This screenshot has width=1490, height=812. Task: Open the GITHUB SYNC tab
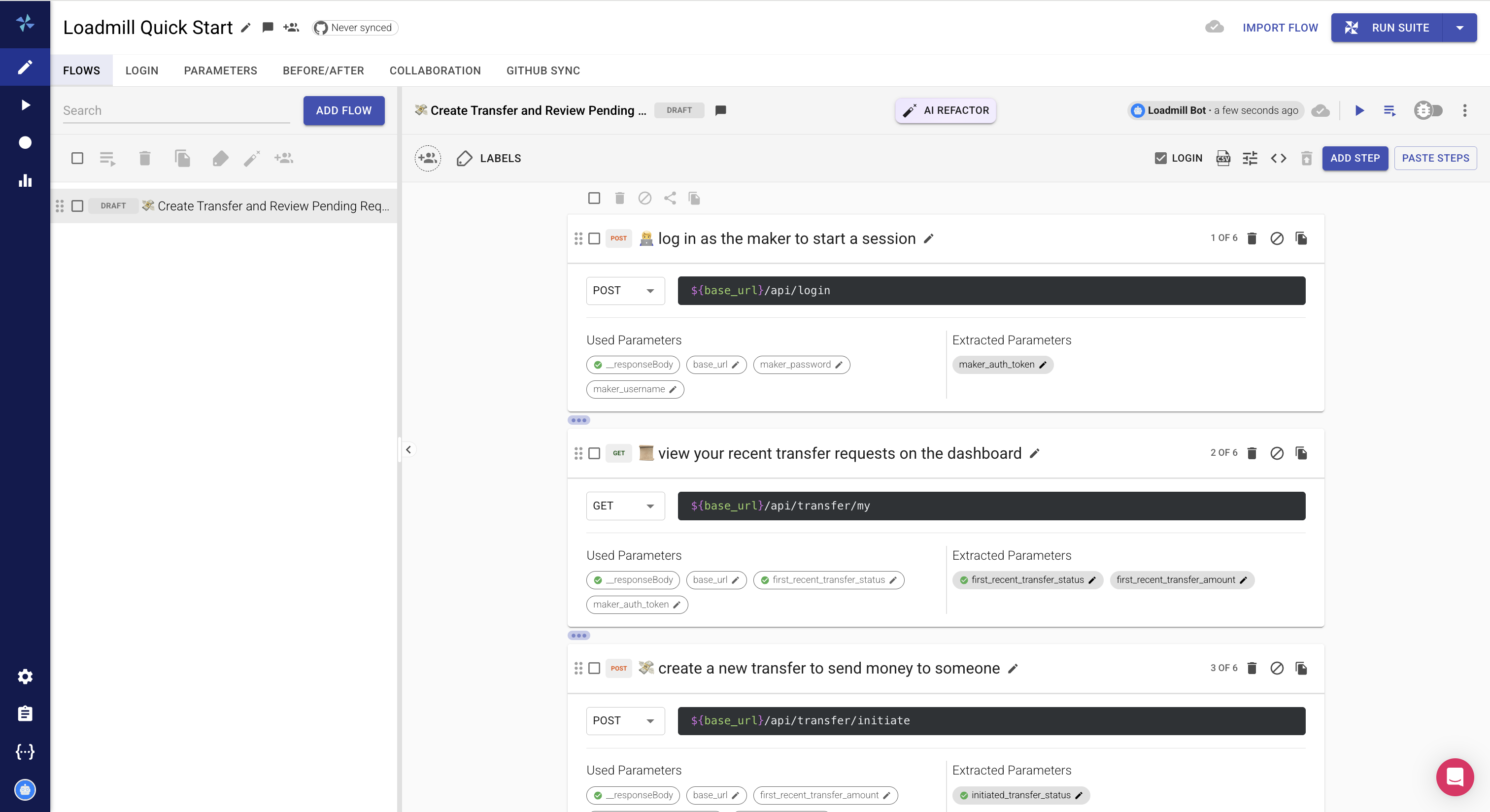click(x=542, y=70)
